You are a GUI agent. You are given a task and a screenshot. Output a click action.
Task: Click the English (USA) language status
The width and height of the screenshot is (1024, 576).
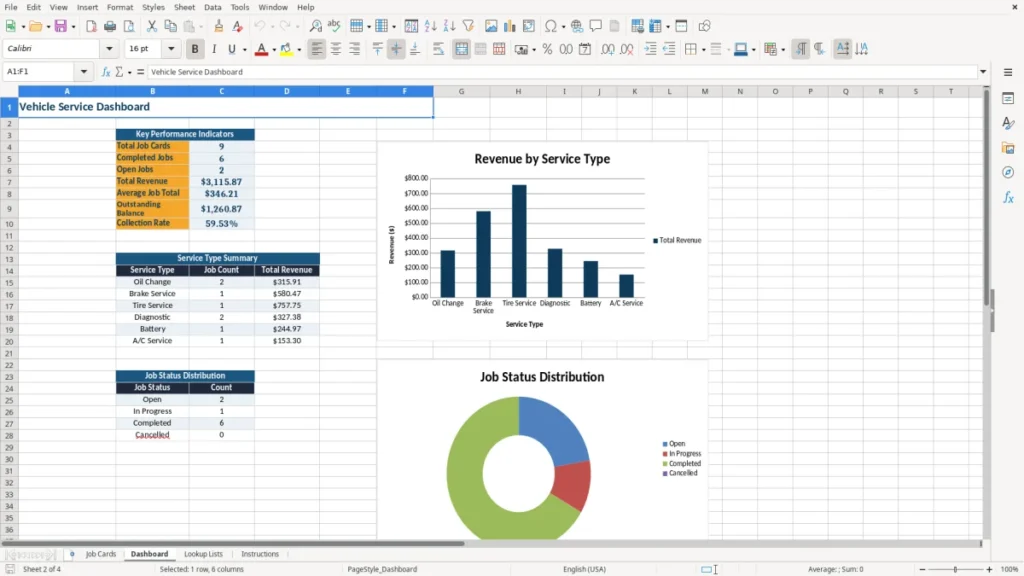[584, 569]
